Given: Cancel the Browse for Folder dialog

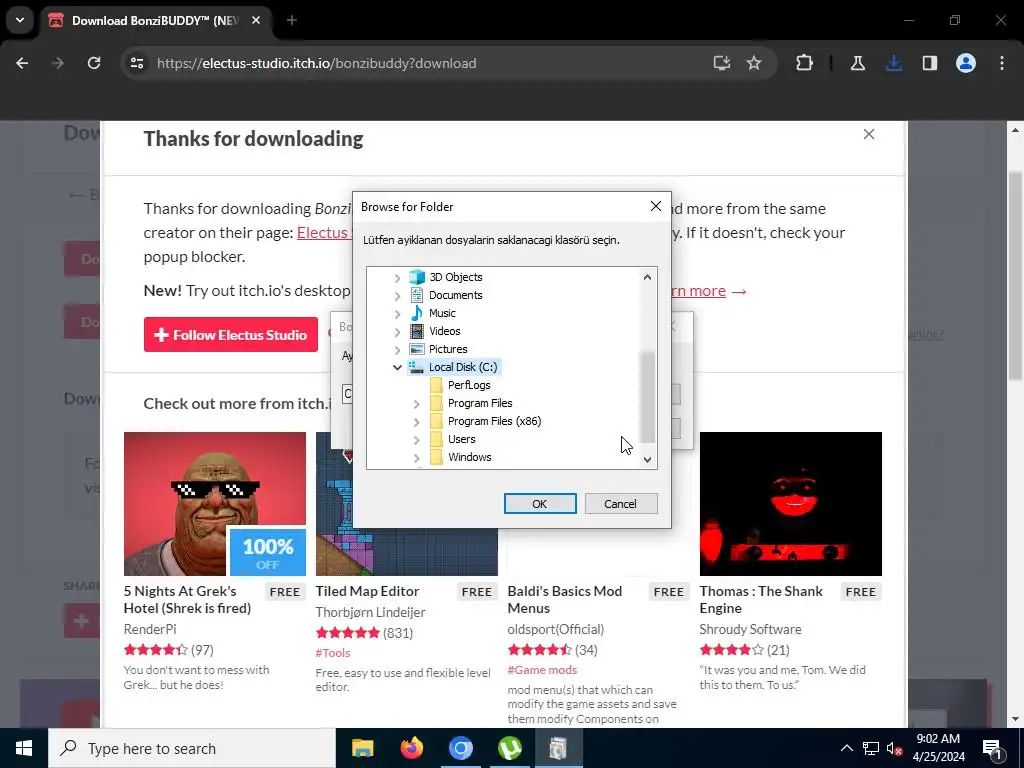Looking at the screenshot, I should (x=620, y=504).
